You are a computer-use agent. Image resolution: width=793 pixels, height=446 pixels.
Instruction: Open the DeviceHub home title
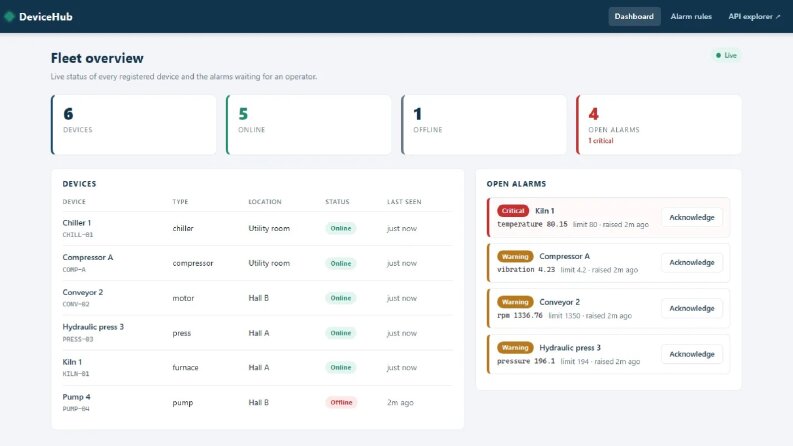[x=46, y=17]
